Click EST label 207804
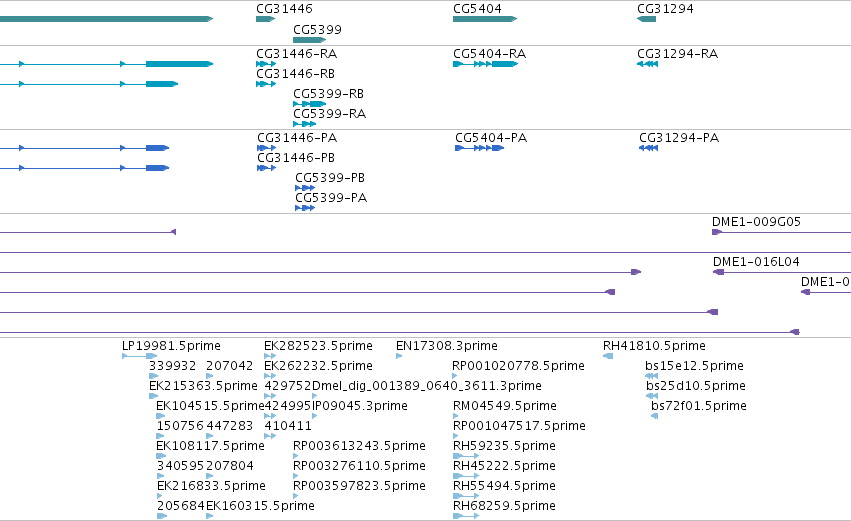The height and width of the screenshot is (521, 851). point(230,467)
